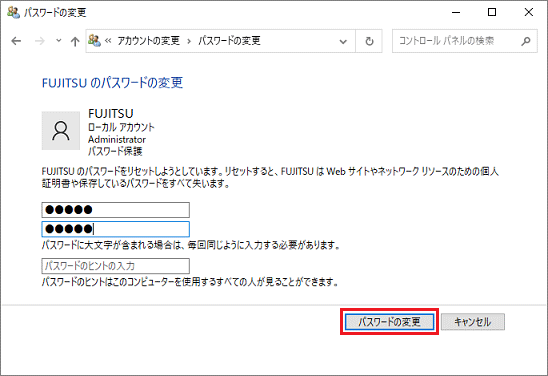Maximize the パスワードの変更 window

492,13
